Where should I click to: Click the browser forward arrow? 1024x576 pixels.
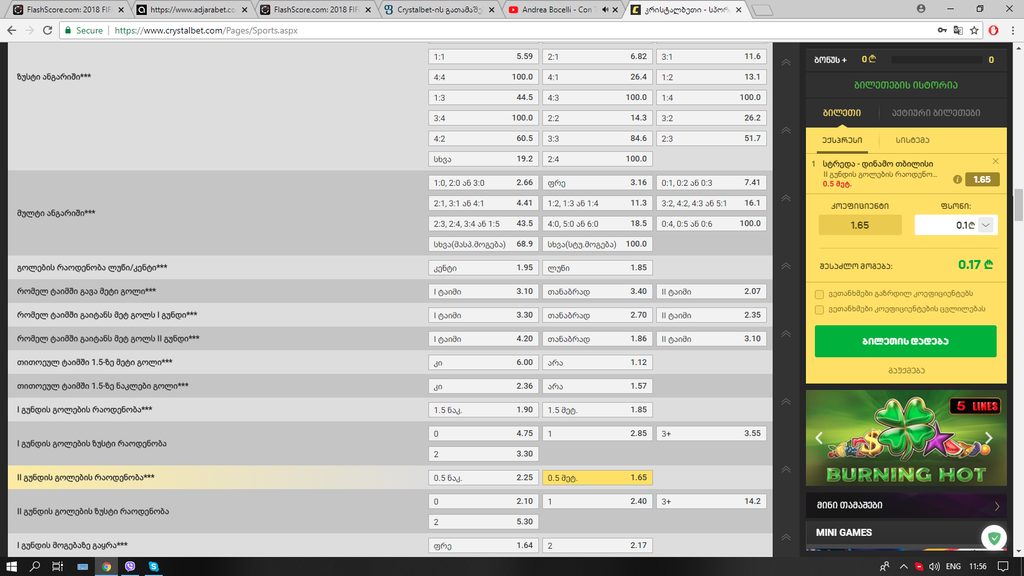pos(29,30)
